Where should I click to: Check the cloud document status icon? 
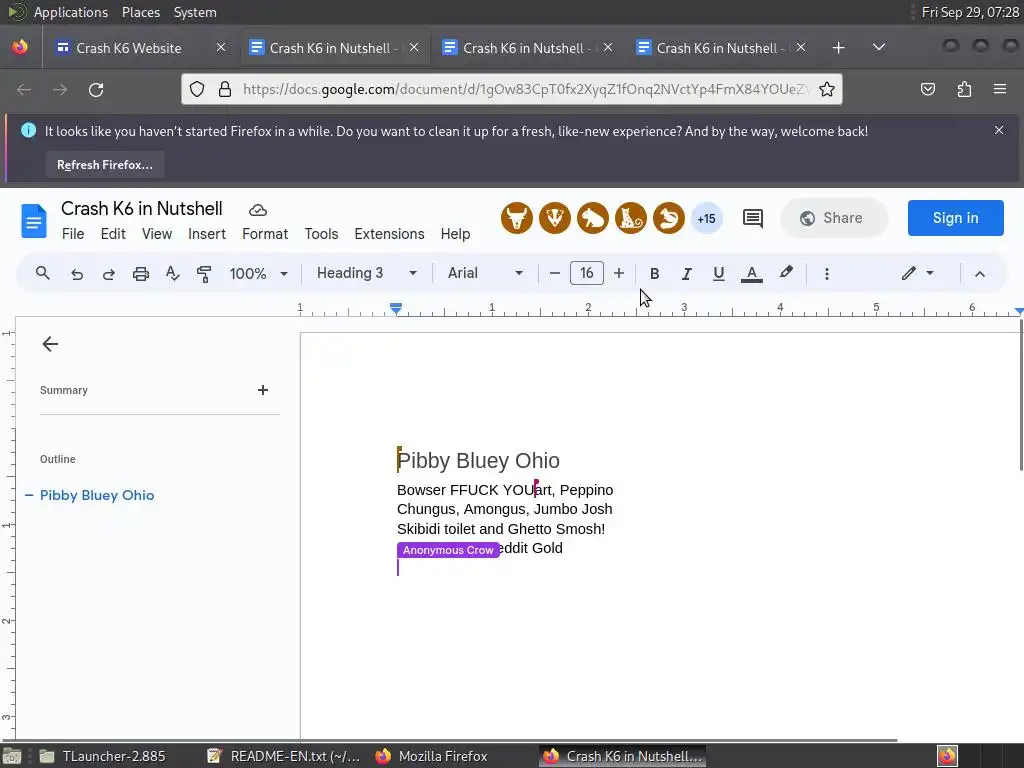coord(258,210)
